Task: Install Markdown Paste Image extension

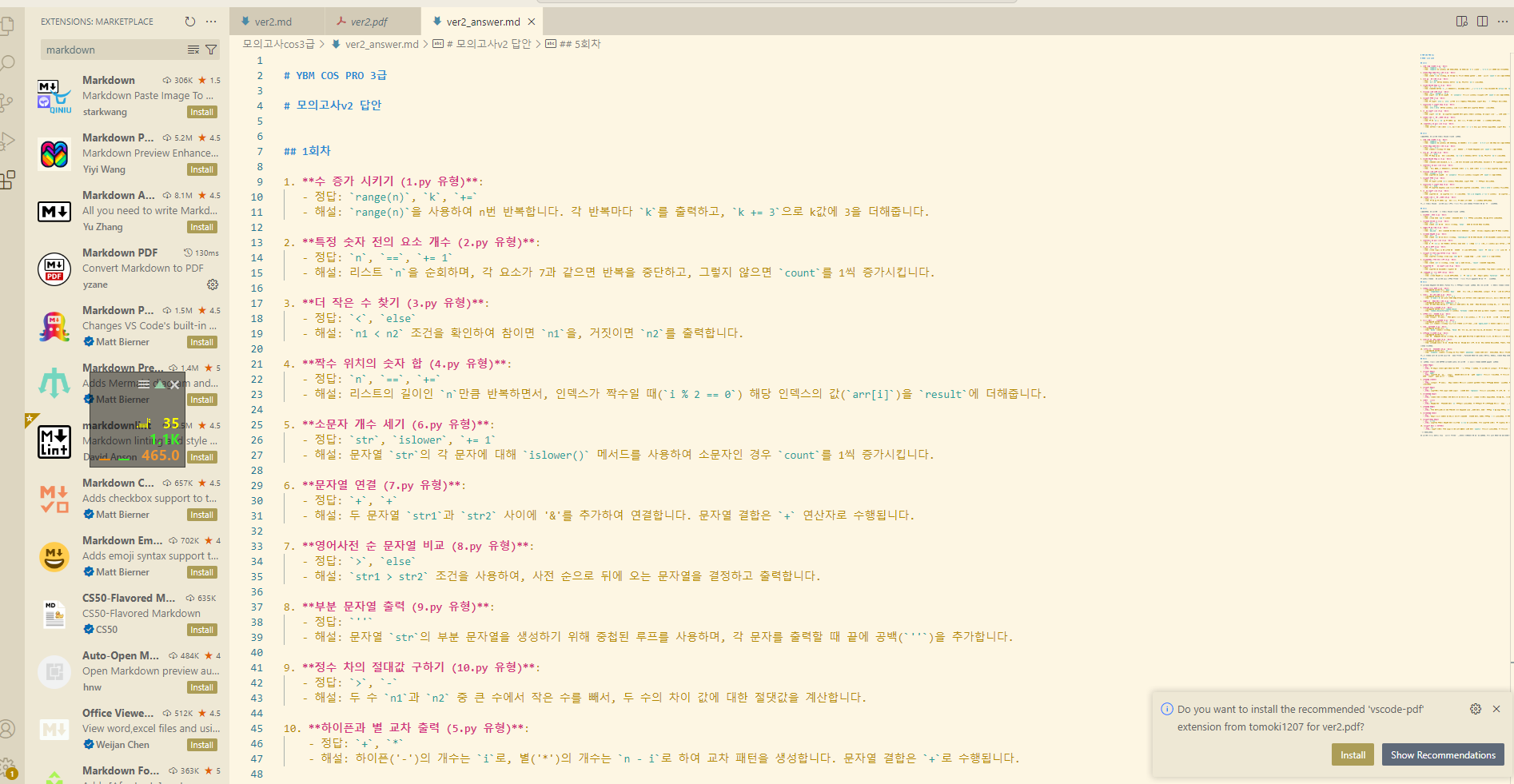Action: point(202,112)
